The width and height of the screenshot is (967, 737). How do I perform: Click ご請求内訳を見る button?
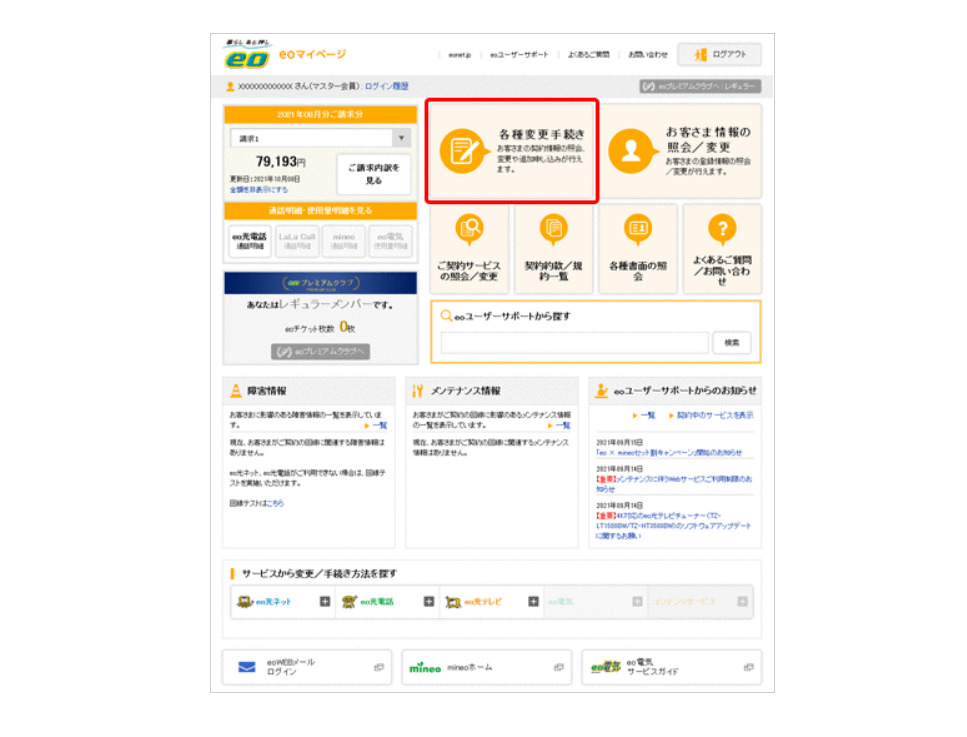pyautogui.click(x=373, y=174)
